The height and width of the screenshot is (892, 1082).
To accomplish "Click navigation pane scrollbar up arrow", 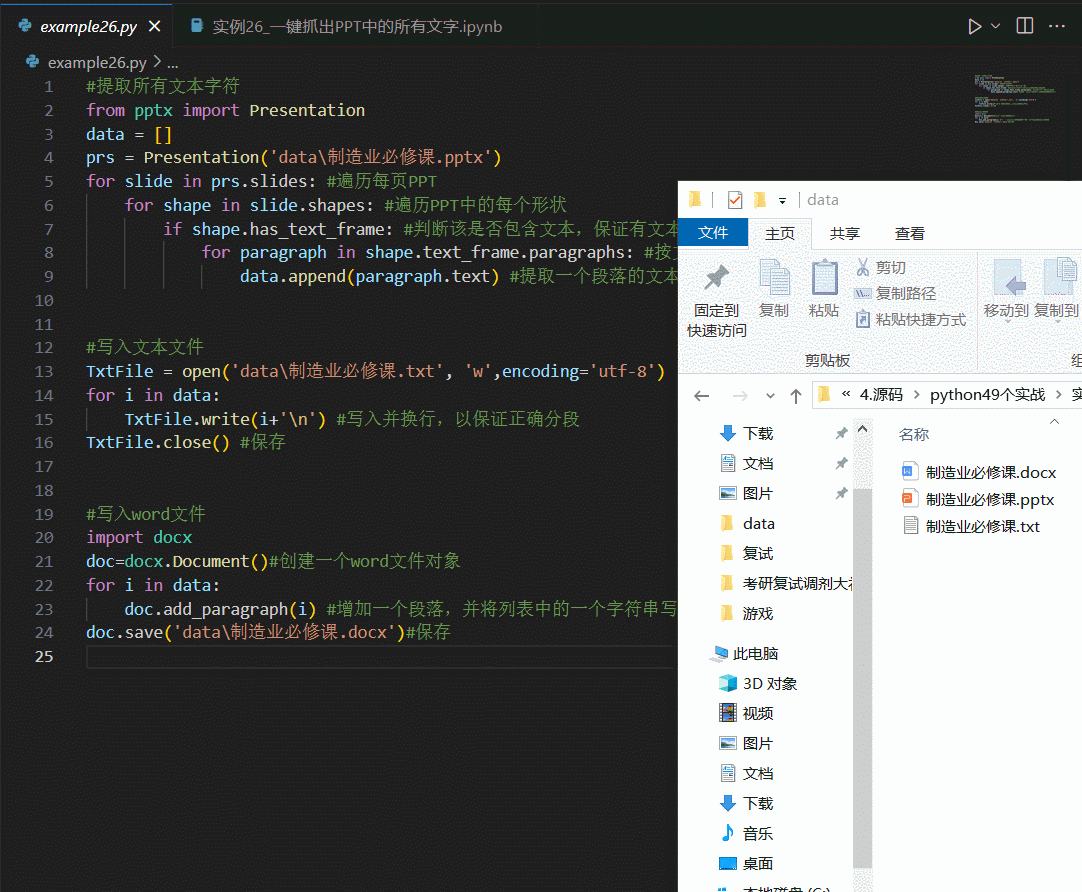I will (x=863, y=429).
